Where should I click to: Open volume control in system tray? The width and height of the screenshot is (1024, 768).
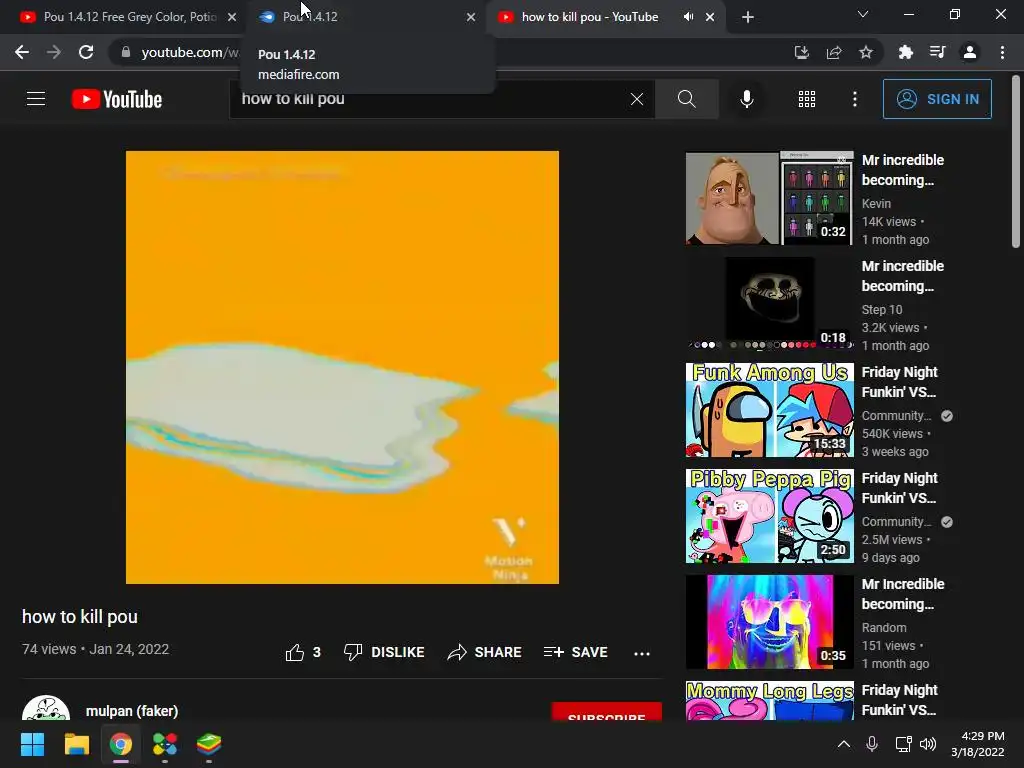click(x=927, y=744)
